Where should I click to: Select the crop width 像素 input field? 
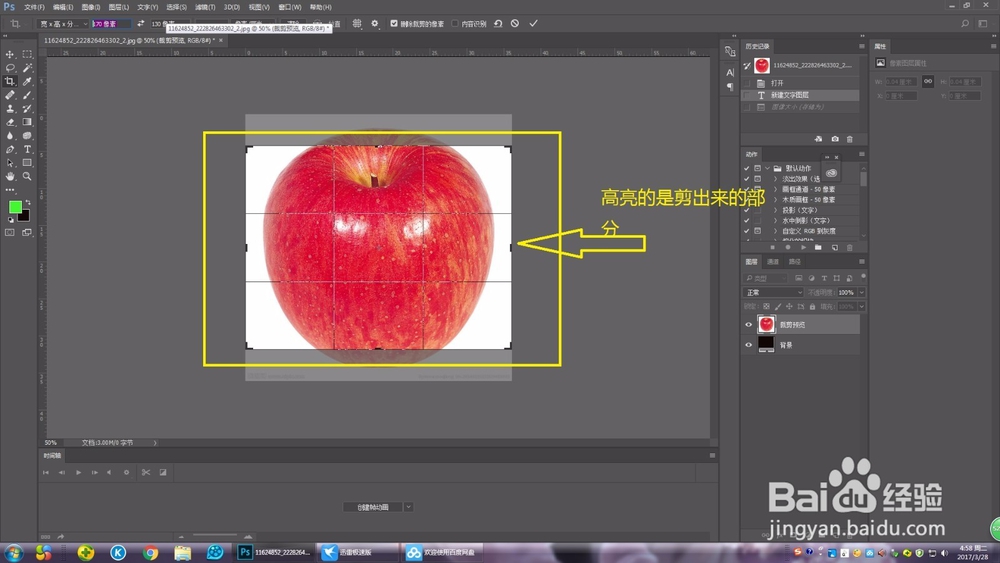tap(112, 24)
